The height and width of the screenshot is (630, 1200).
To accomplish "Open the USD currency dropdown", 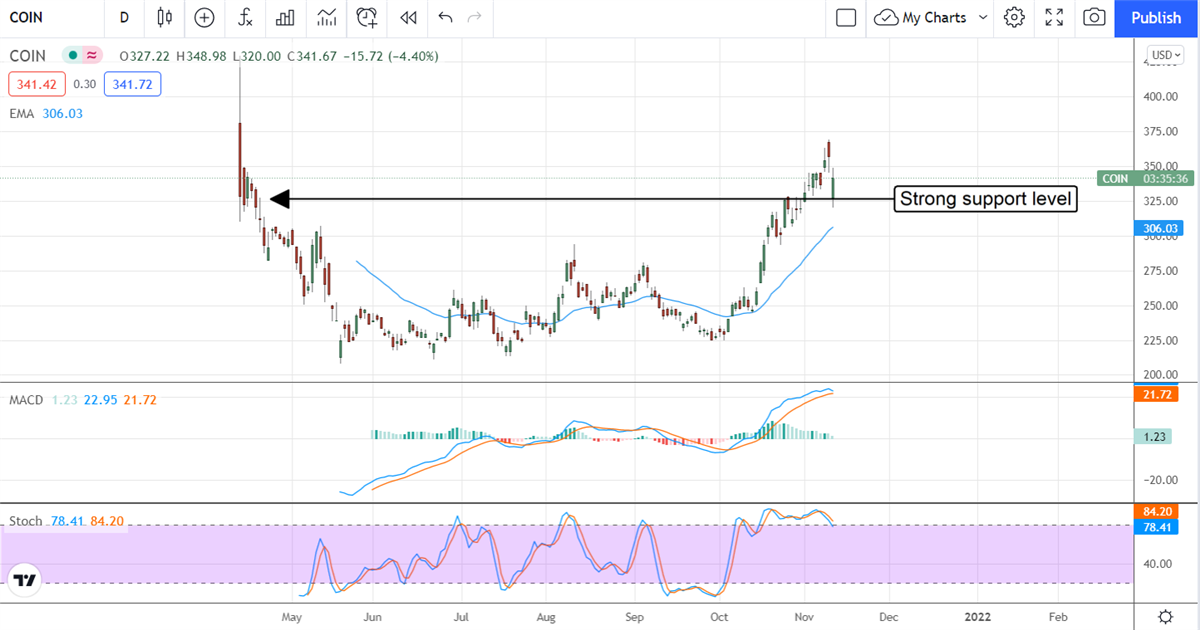I will (1164, 55).
